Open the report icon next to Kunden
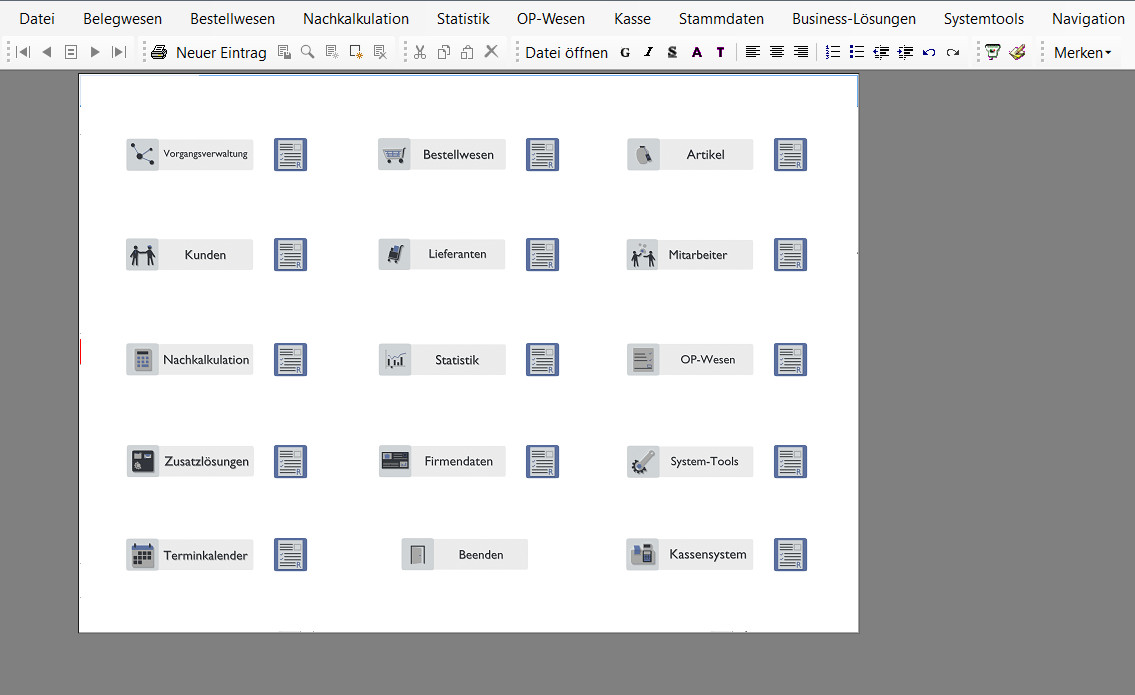This screenshot has height=695, width=1135. [290, 255]
